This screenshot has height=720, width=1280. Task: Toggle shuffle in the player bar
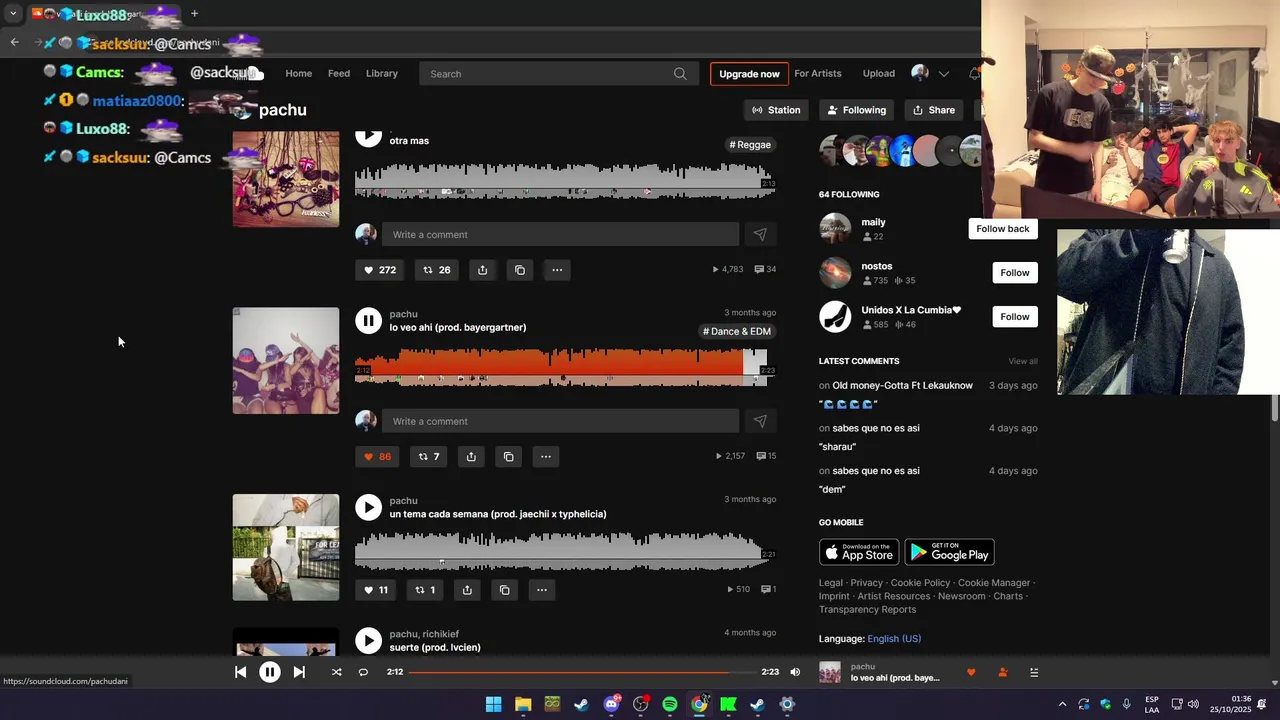click(x=336, y=672)
